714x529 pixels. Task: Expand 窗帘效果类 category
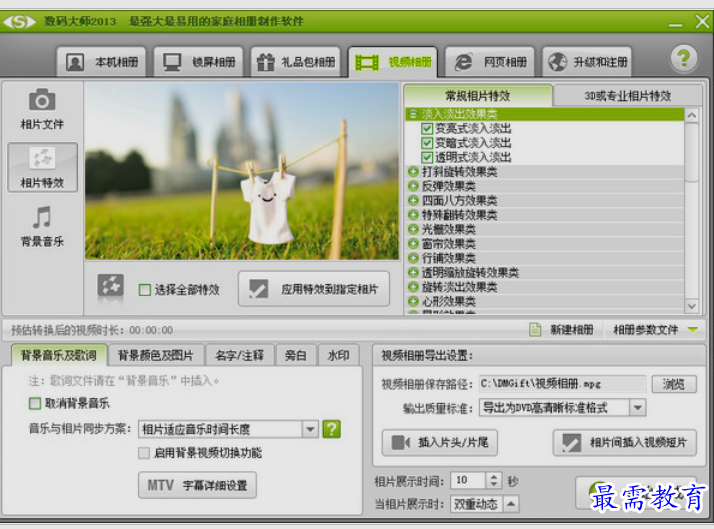click(x=413, y=244)
